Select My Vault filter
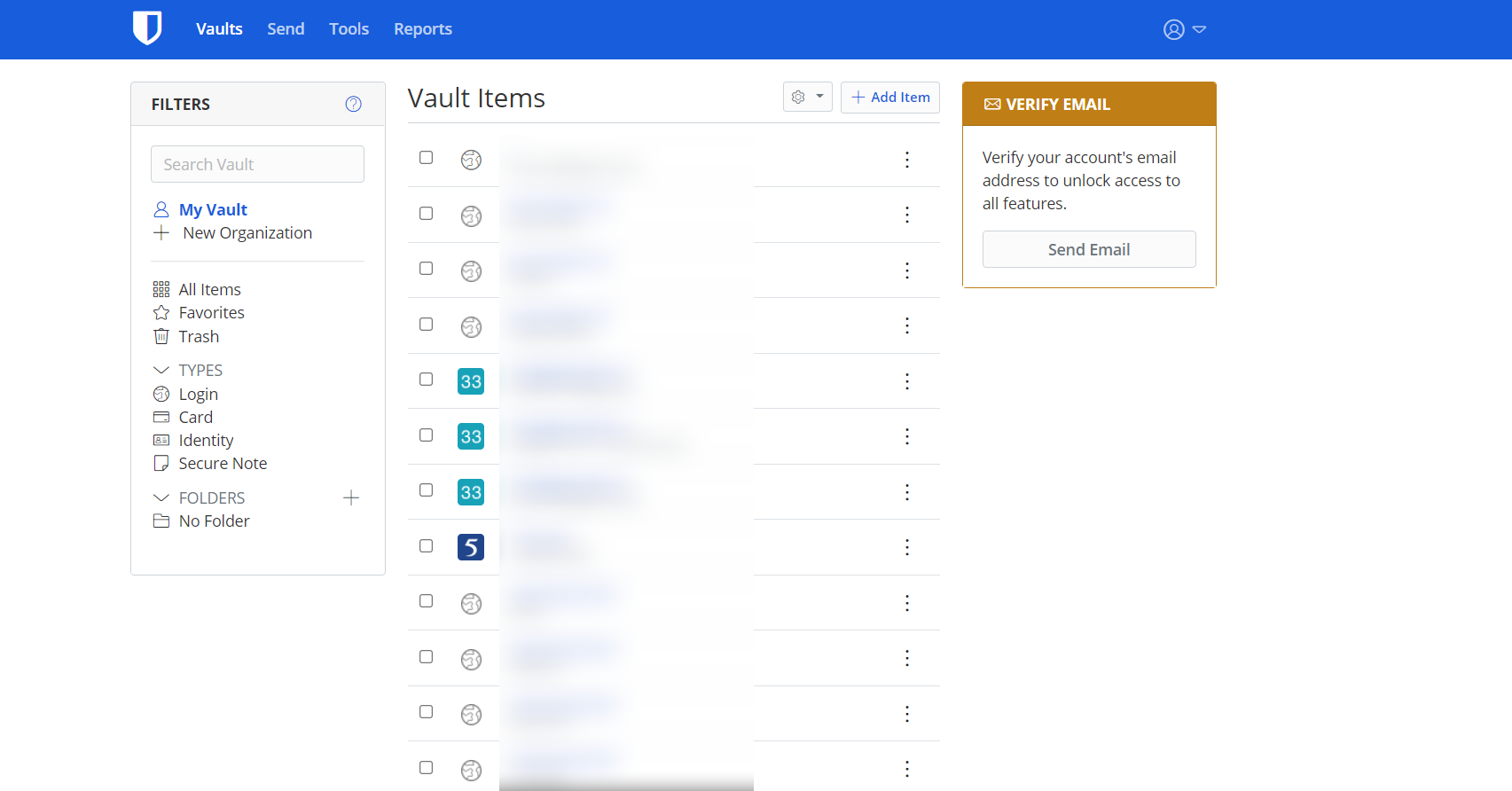 click(213, 209)
